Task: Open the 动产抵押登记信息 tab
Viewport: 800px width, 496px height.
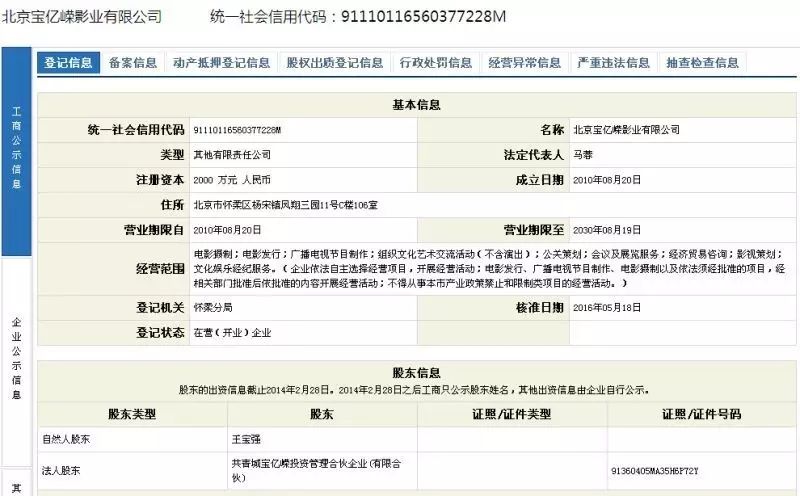Action: point(221,63)
